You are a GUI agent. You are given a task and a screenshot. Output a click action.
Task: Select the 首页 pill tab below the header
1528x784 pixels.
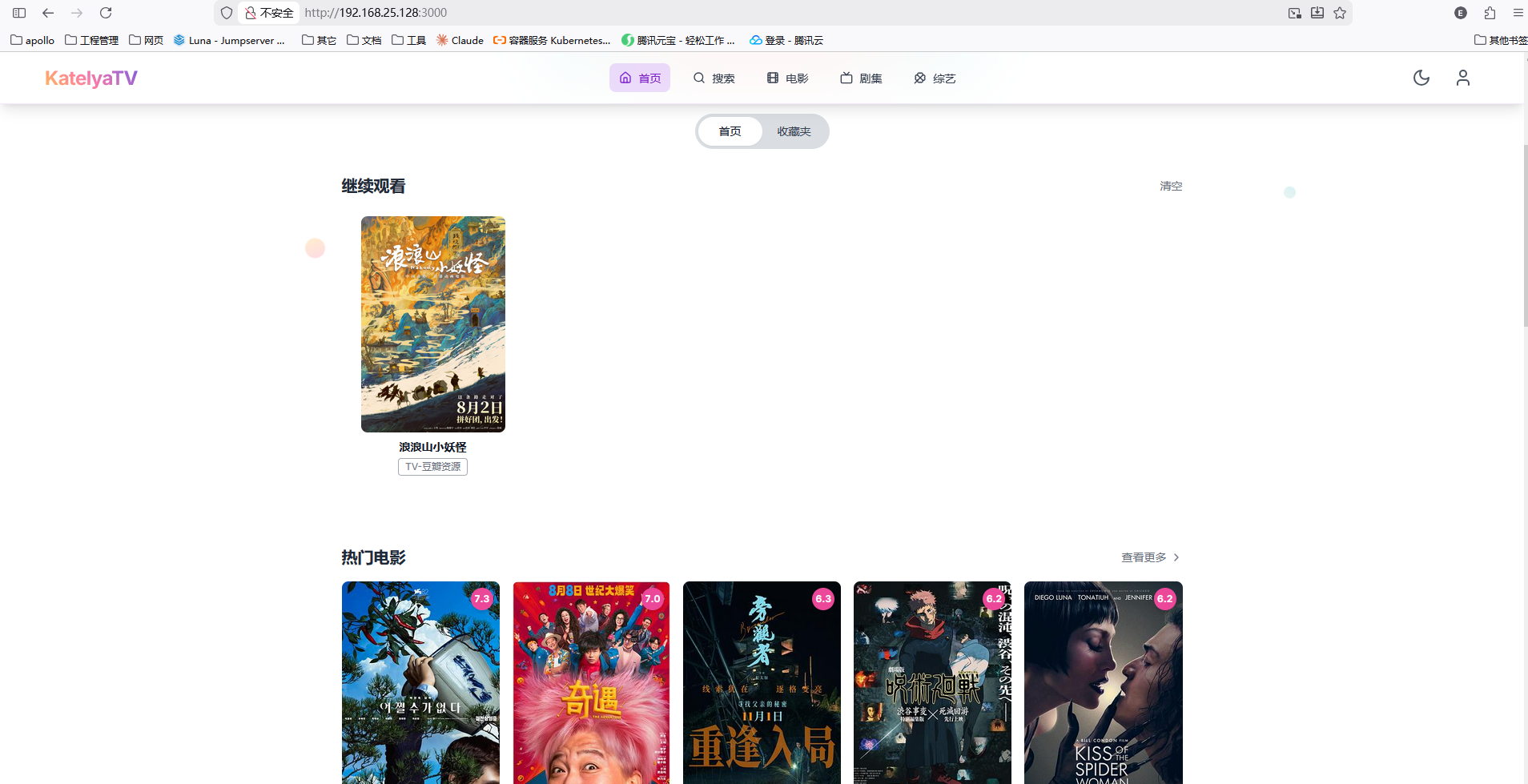pos(730,131)
